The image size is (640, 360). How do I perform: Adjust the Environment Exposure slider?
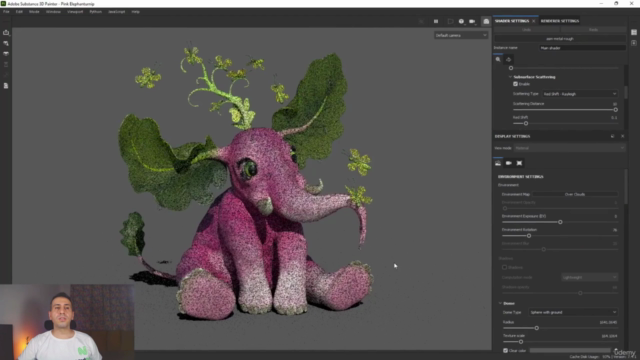[560, 222]
